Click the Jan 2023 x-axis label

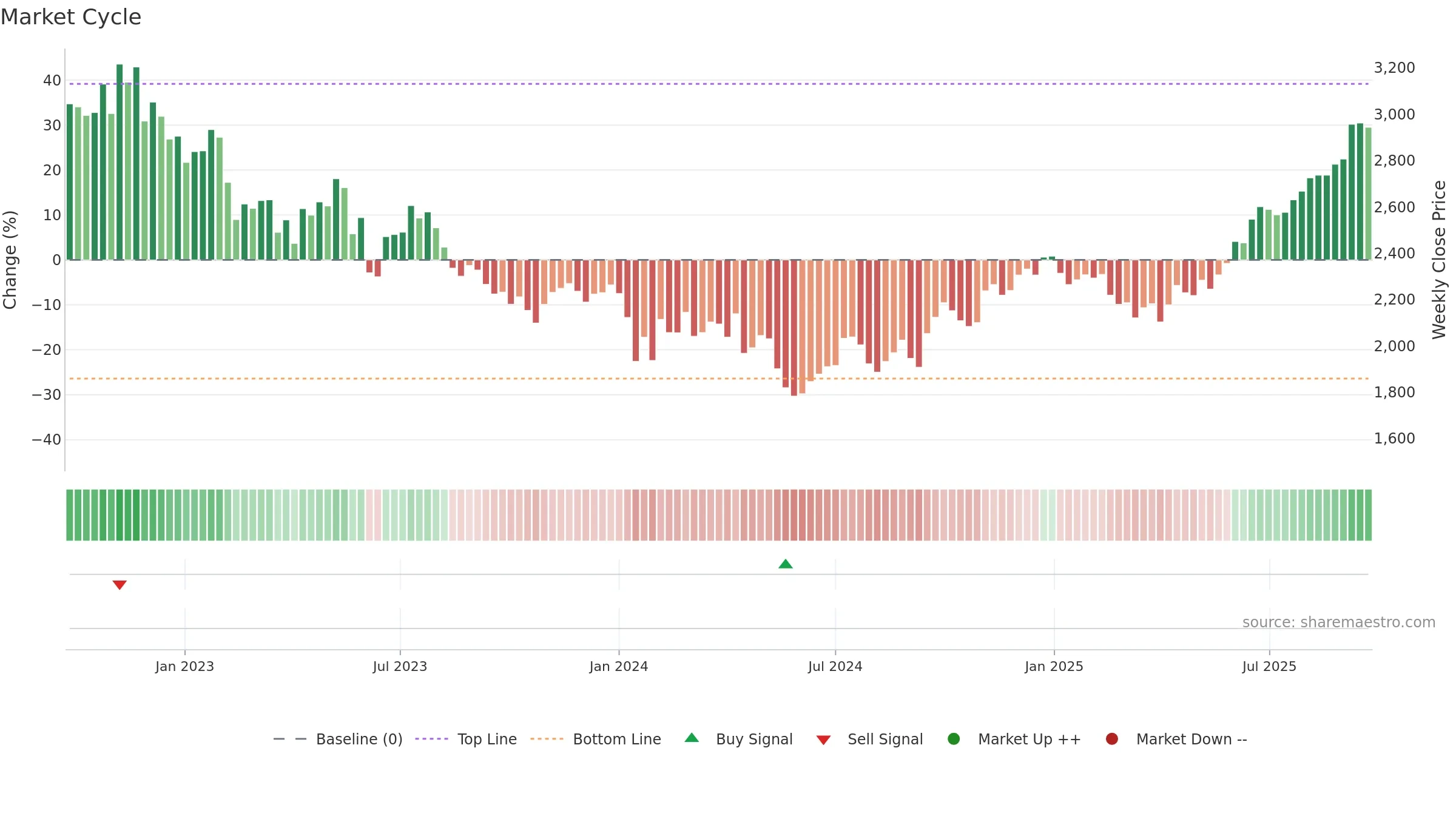click(x=184, y=666)
